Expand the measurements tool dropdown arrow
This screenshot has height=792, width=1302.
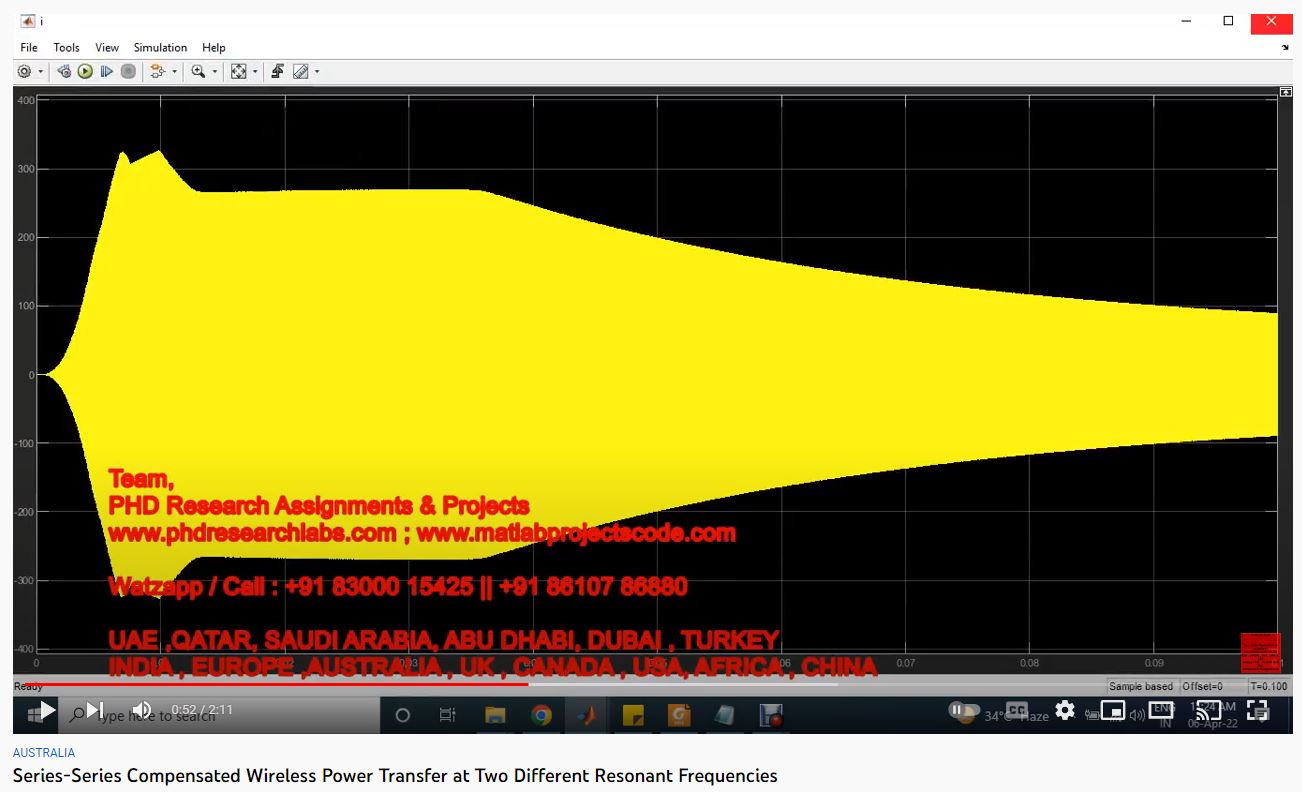(317, 72)
